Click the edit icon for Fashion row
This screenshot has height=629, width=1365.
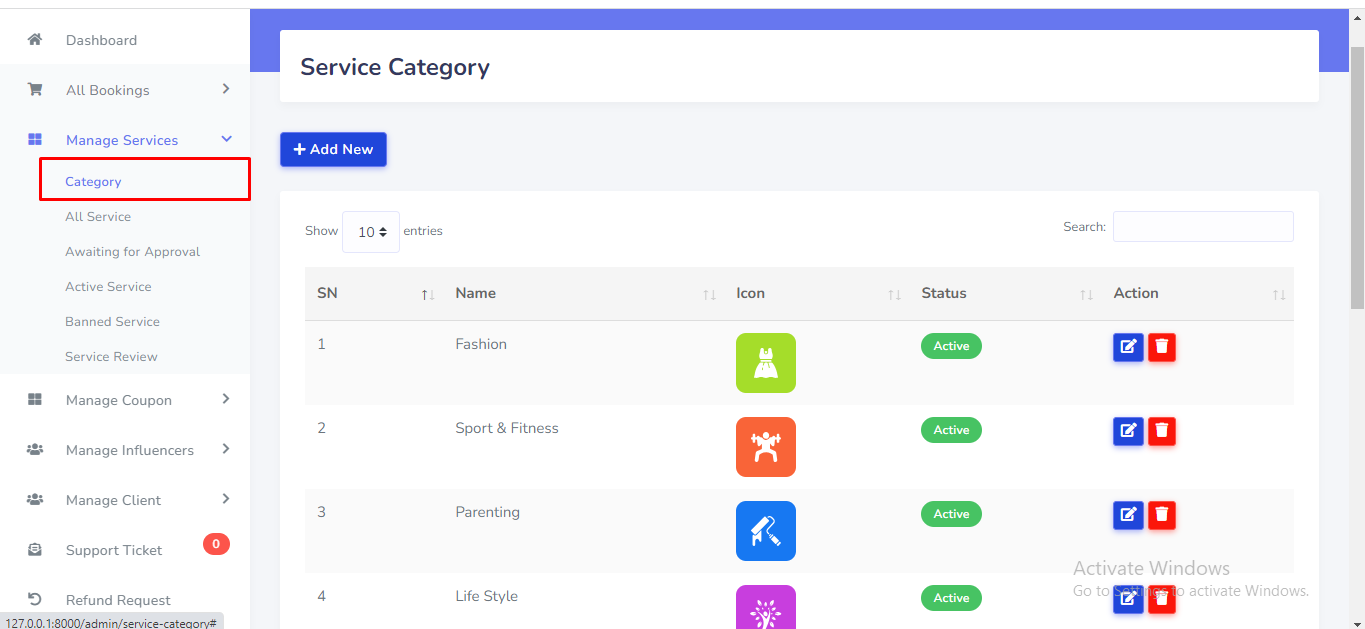point(1128,347)
